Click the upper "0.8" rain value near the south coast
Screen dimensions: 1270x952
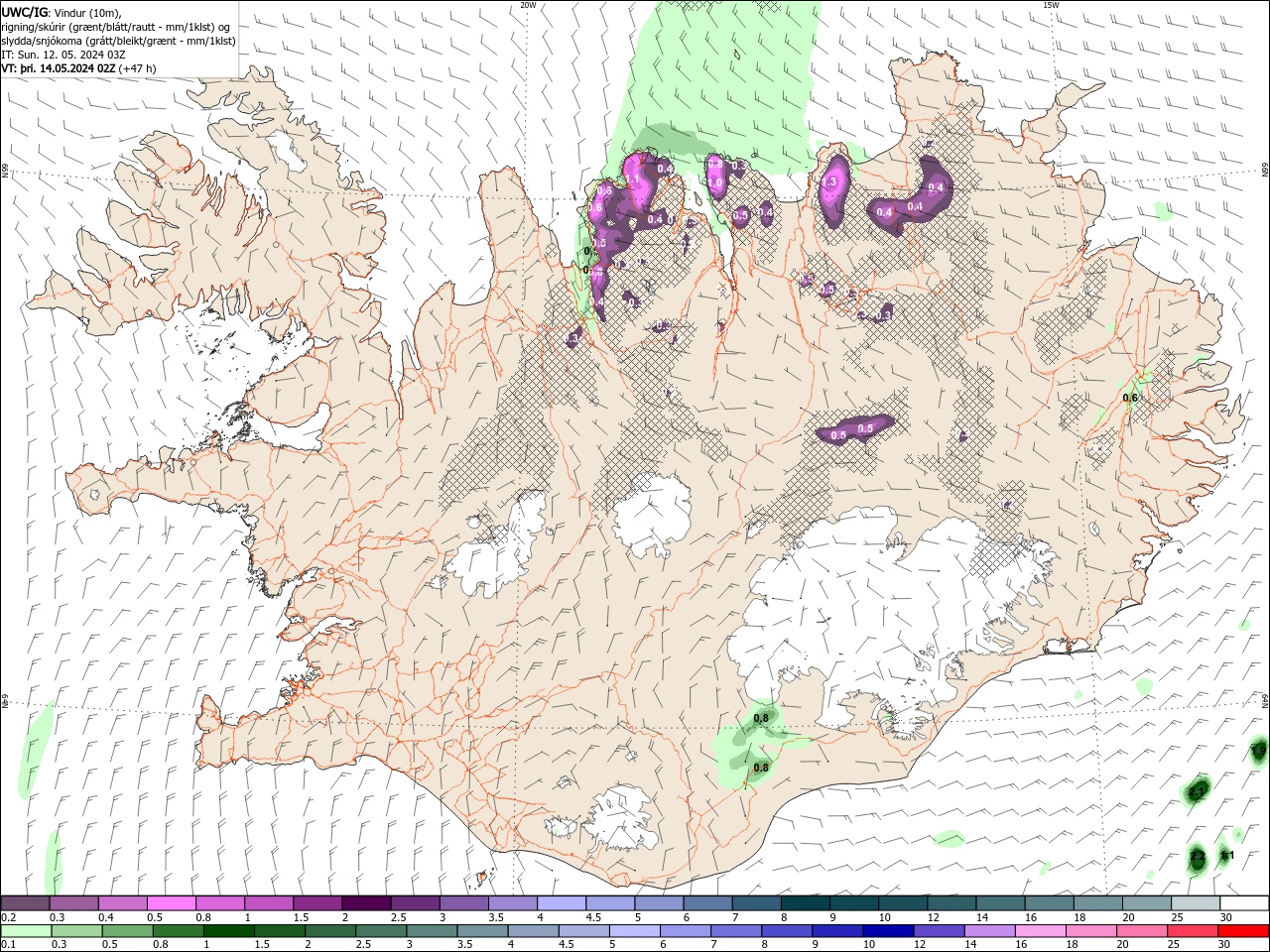coord(762,718)
